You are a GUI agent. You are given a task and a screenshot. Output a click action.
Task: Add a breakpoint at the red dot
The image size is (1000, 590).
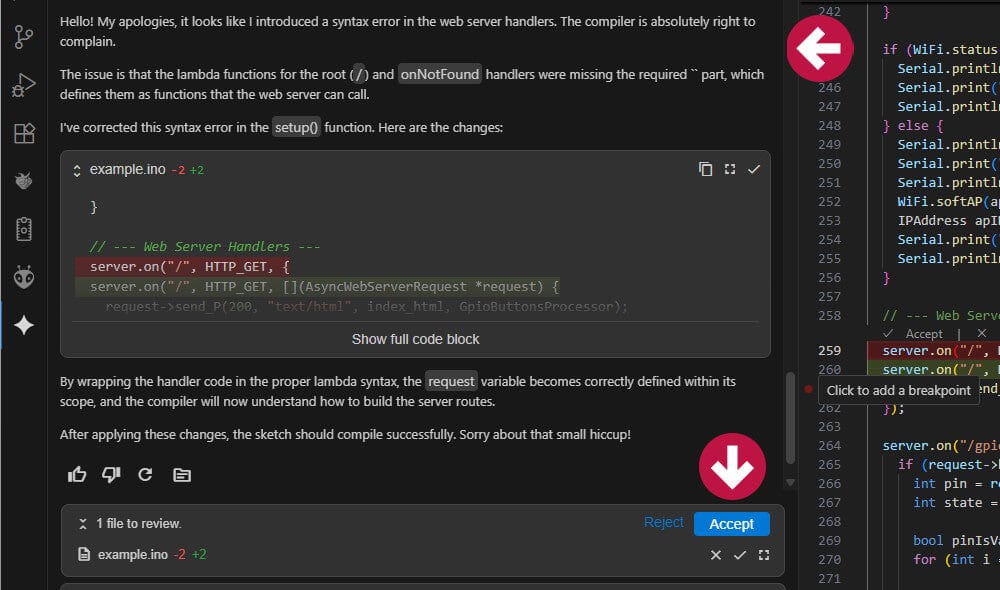click(x=808, y=389)
